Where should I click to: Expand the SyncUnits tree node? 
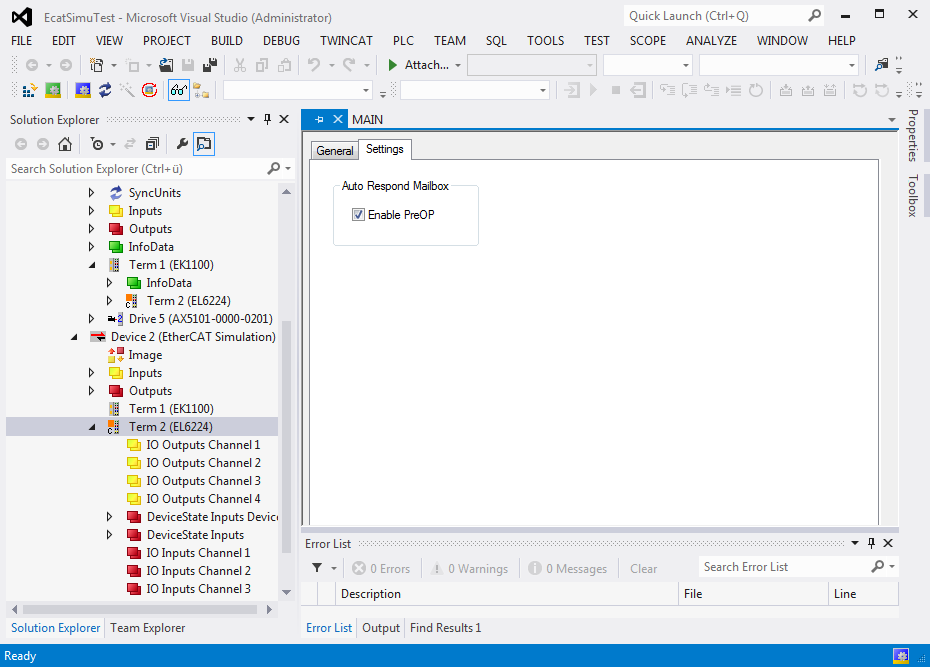[x=91, y=193]
